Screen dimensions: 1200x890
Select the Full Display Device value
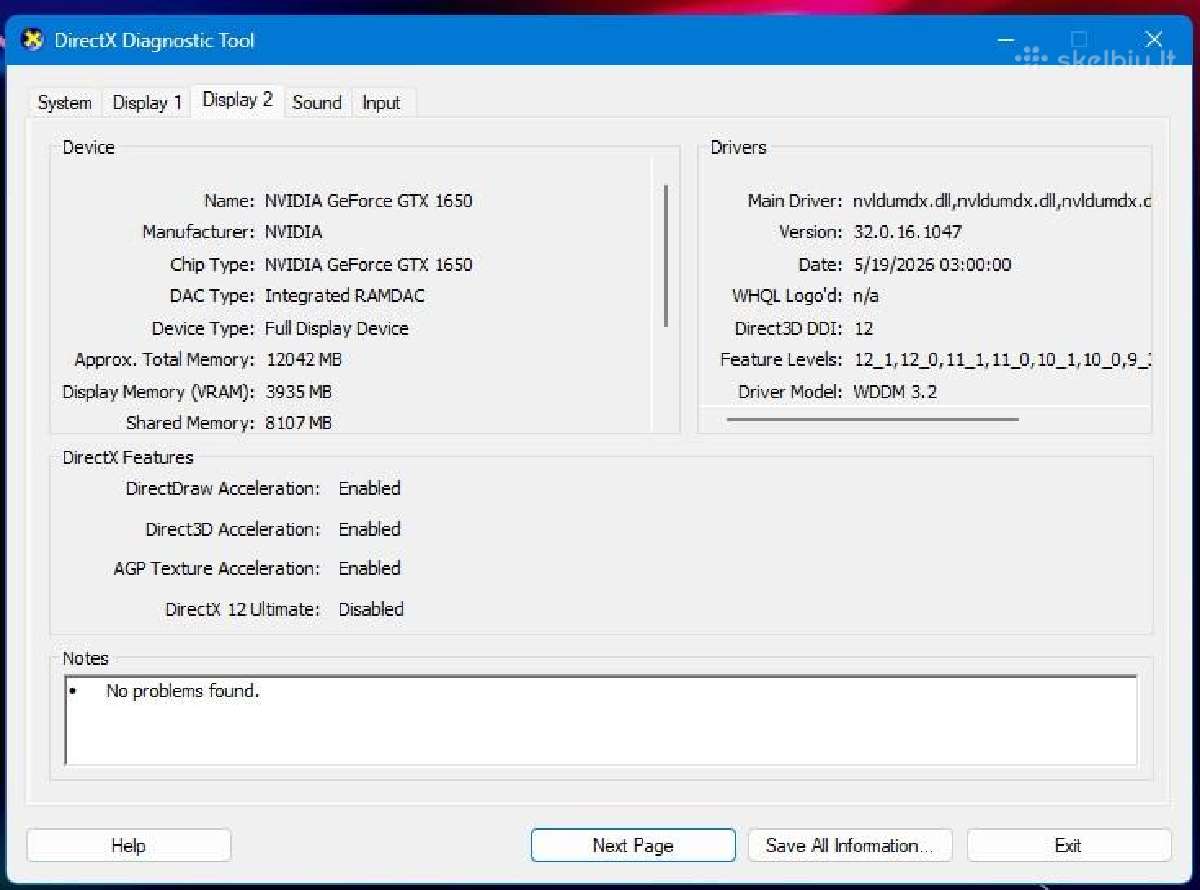(x=337, y=329)
